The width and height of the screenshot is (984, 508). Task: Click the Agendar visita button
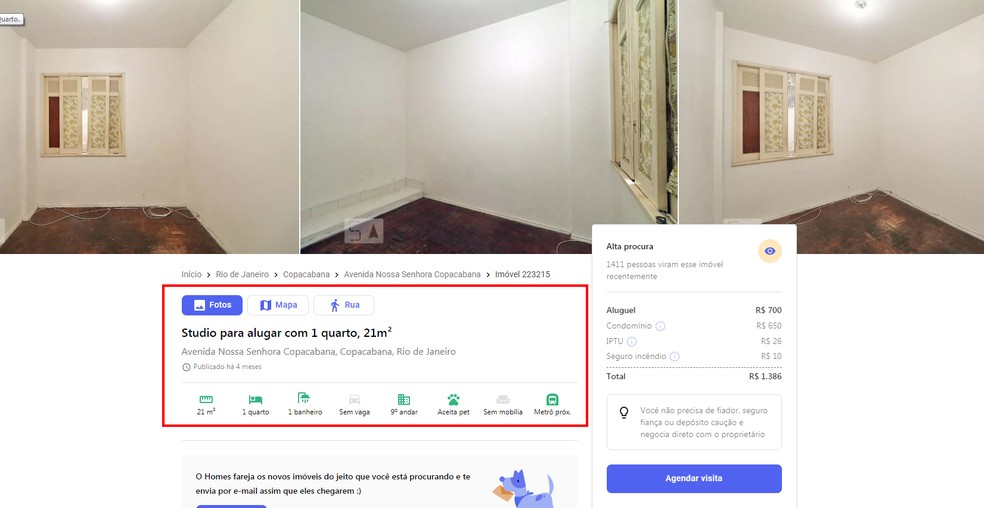(x=694, y=478)
